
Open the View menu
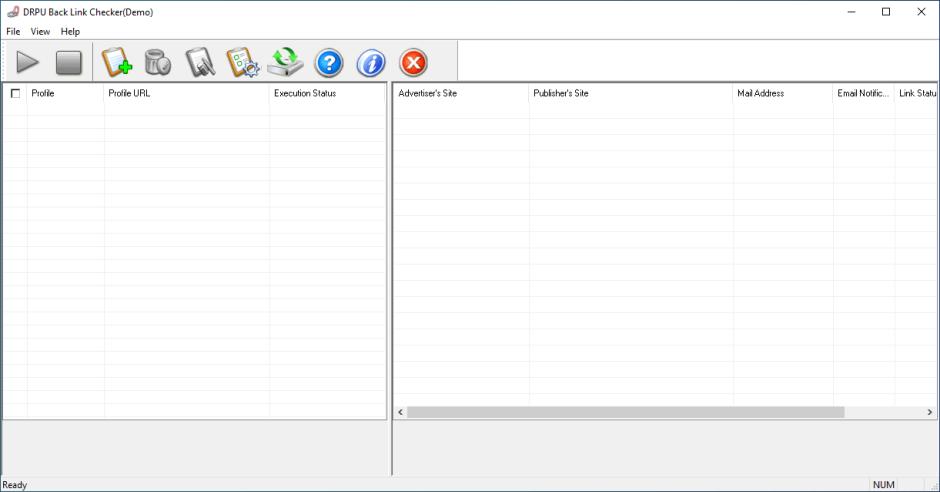click(x=40, y=31)
